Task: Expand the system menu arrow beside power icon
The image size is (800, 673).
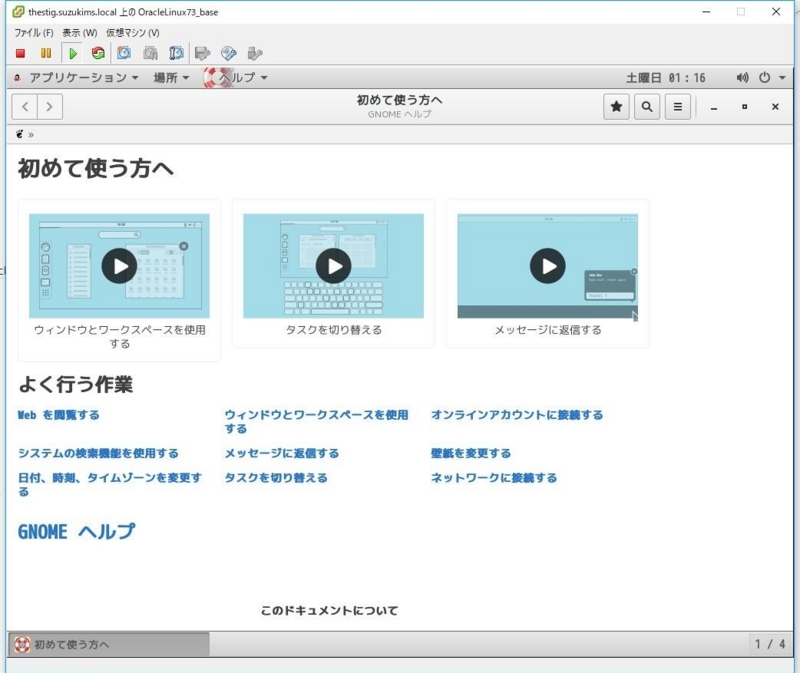Action: click(782, 78)
